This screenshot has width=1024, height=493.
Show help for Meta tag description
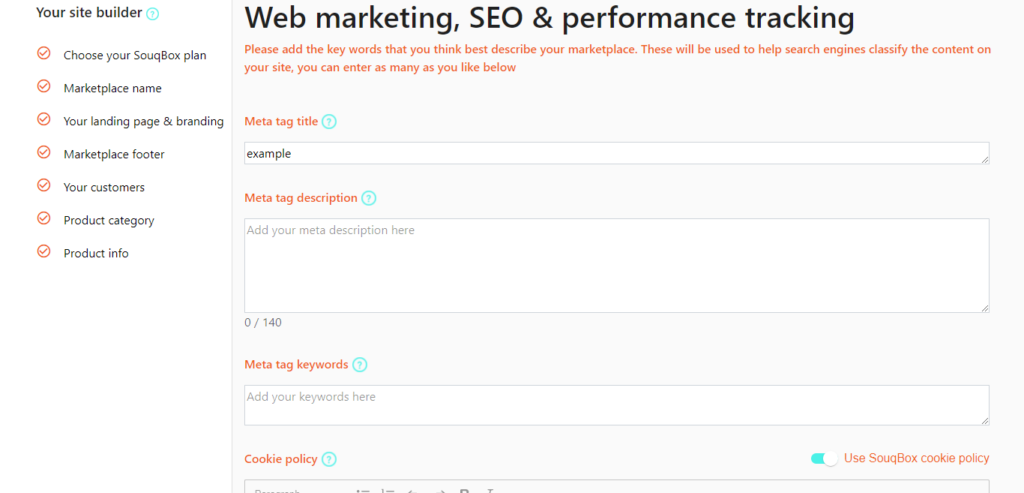[x=369, y=199]
